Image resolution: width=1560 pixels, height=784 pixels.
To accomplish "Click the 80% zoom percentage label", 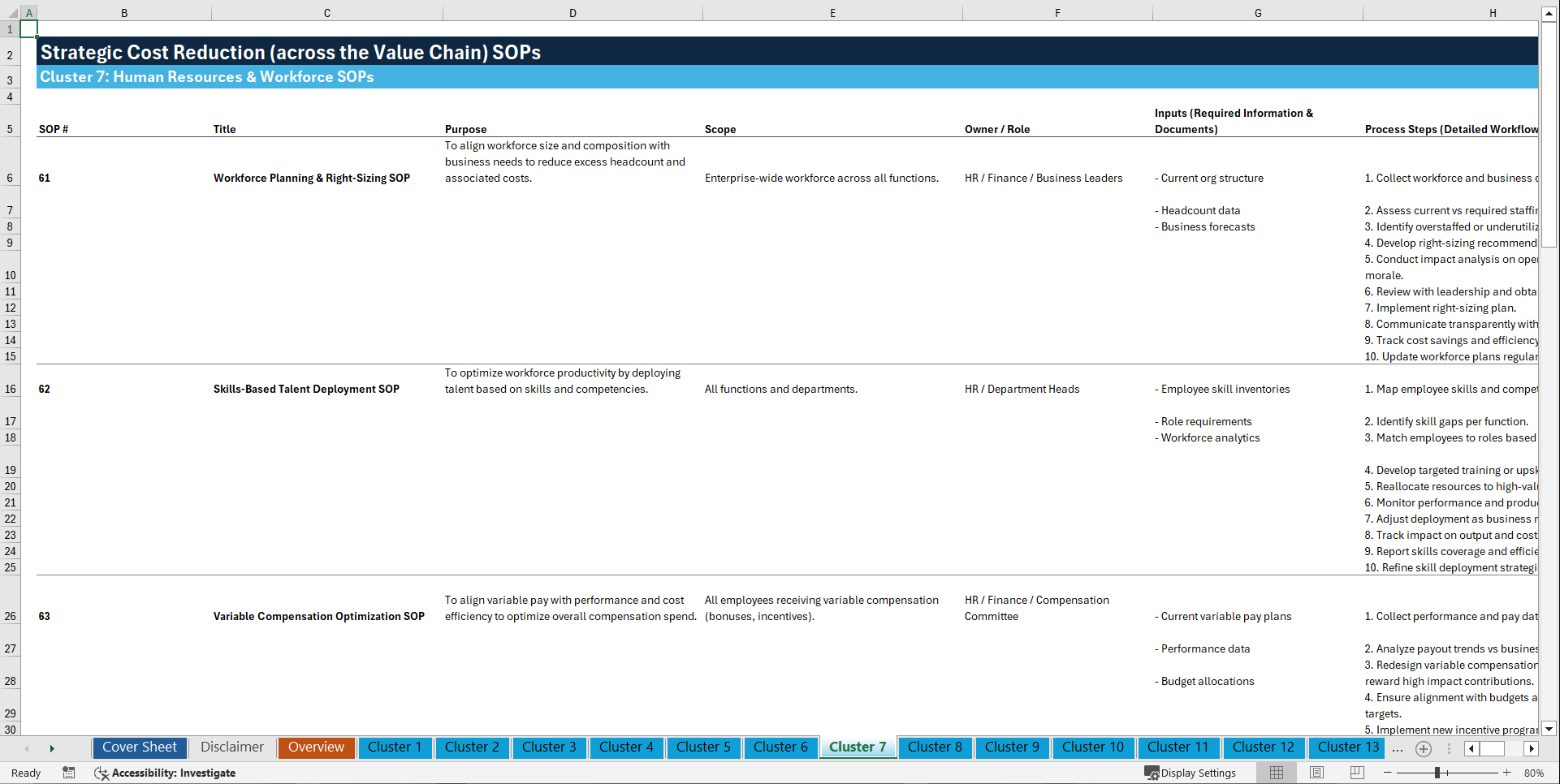I will (1533, 773).
